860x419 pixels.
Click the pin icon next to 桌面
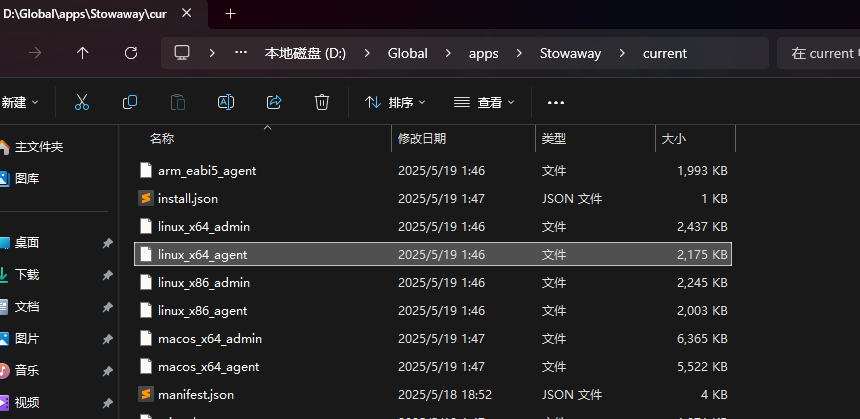click(108, 243)
